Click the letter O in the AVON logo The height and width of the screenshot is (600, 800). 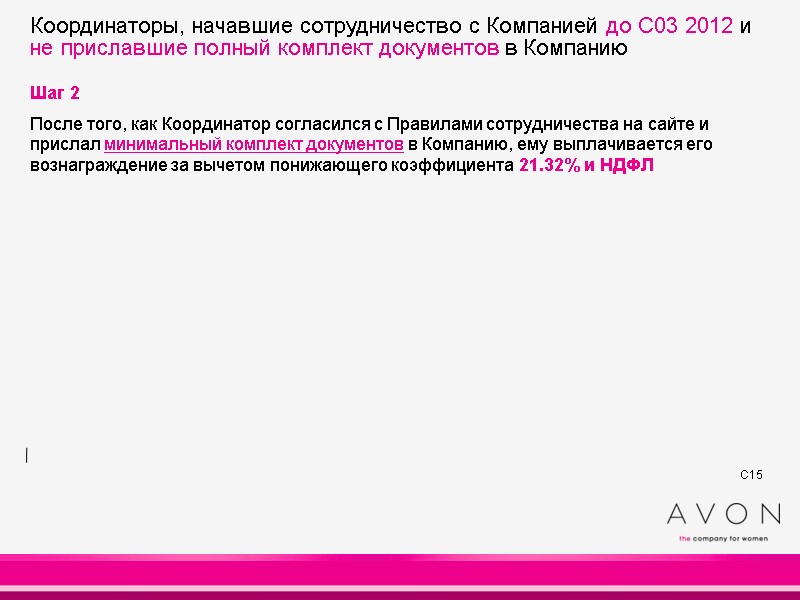tap(737, 514)
